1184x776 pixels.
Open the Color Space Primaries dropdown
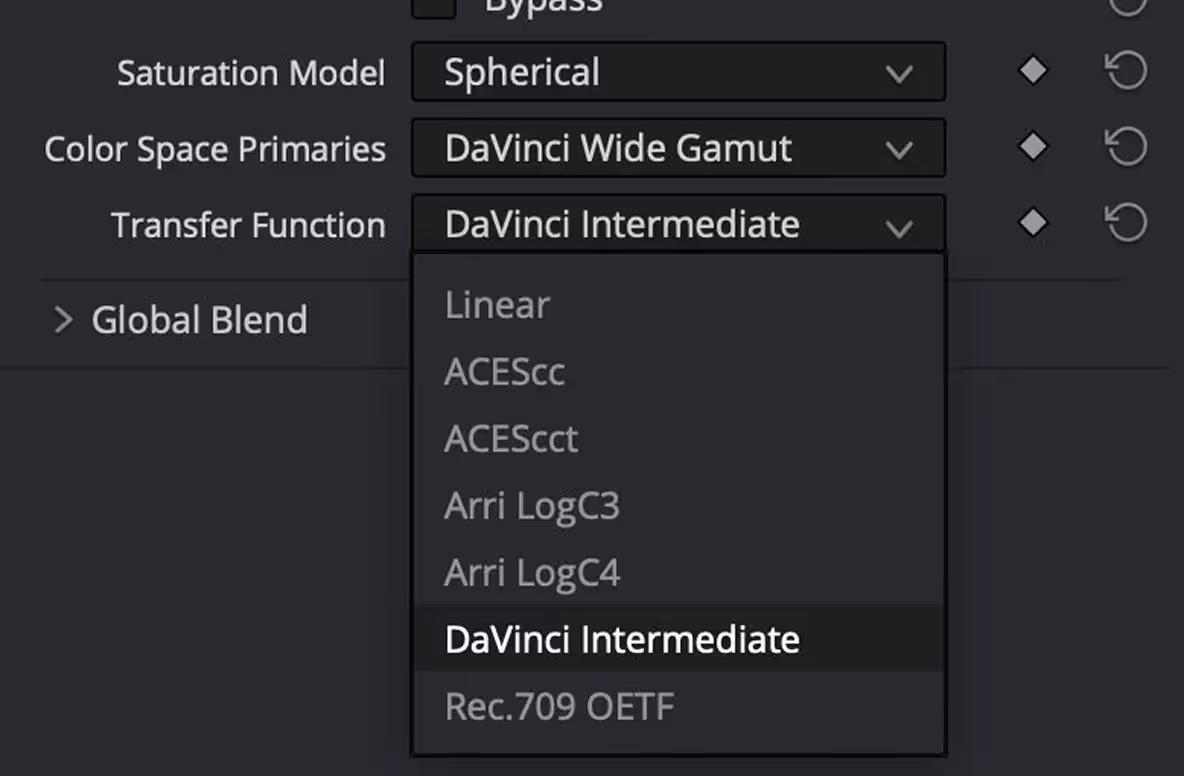click(678, 147)
